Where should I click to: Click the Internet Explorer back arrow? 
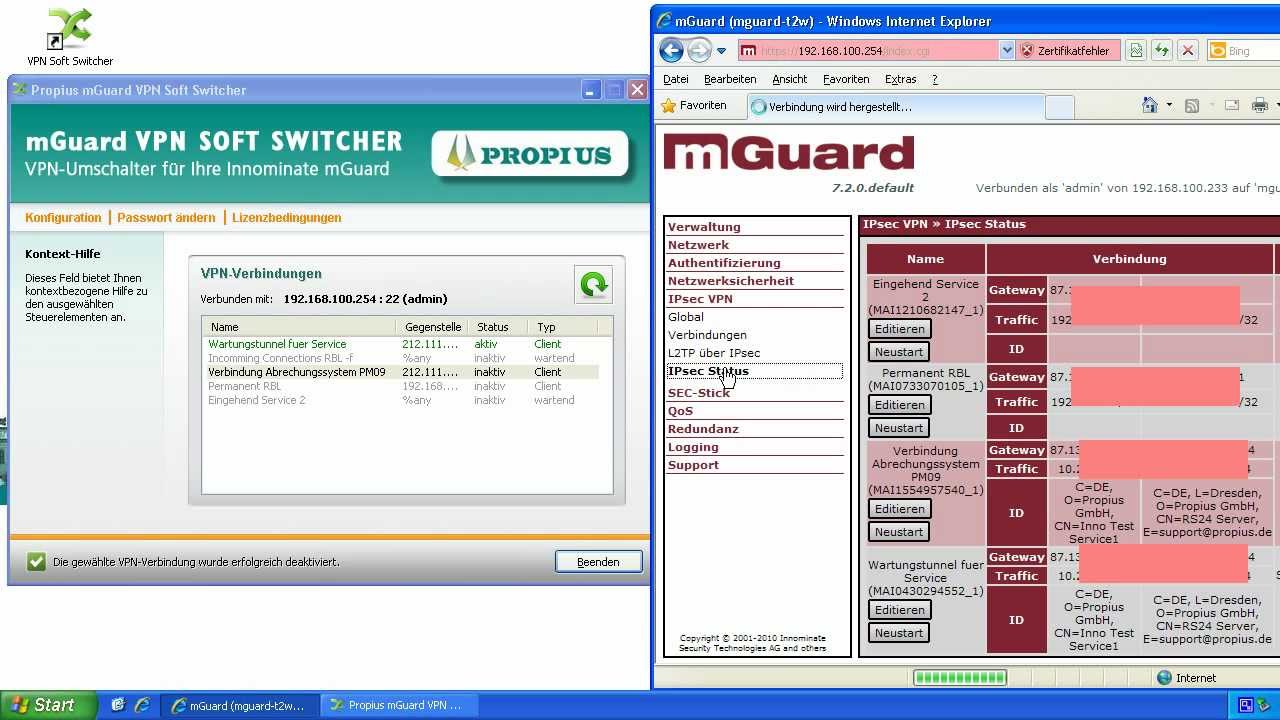pos(672,50)
